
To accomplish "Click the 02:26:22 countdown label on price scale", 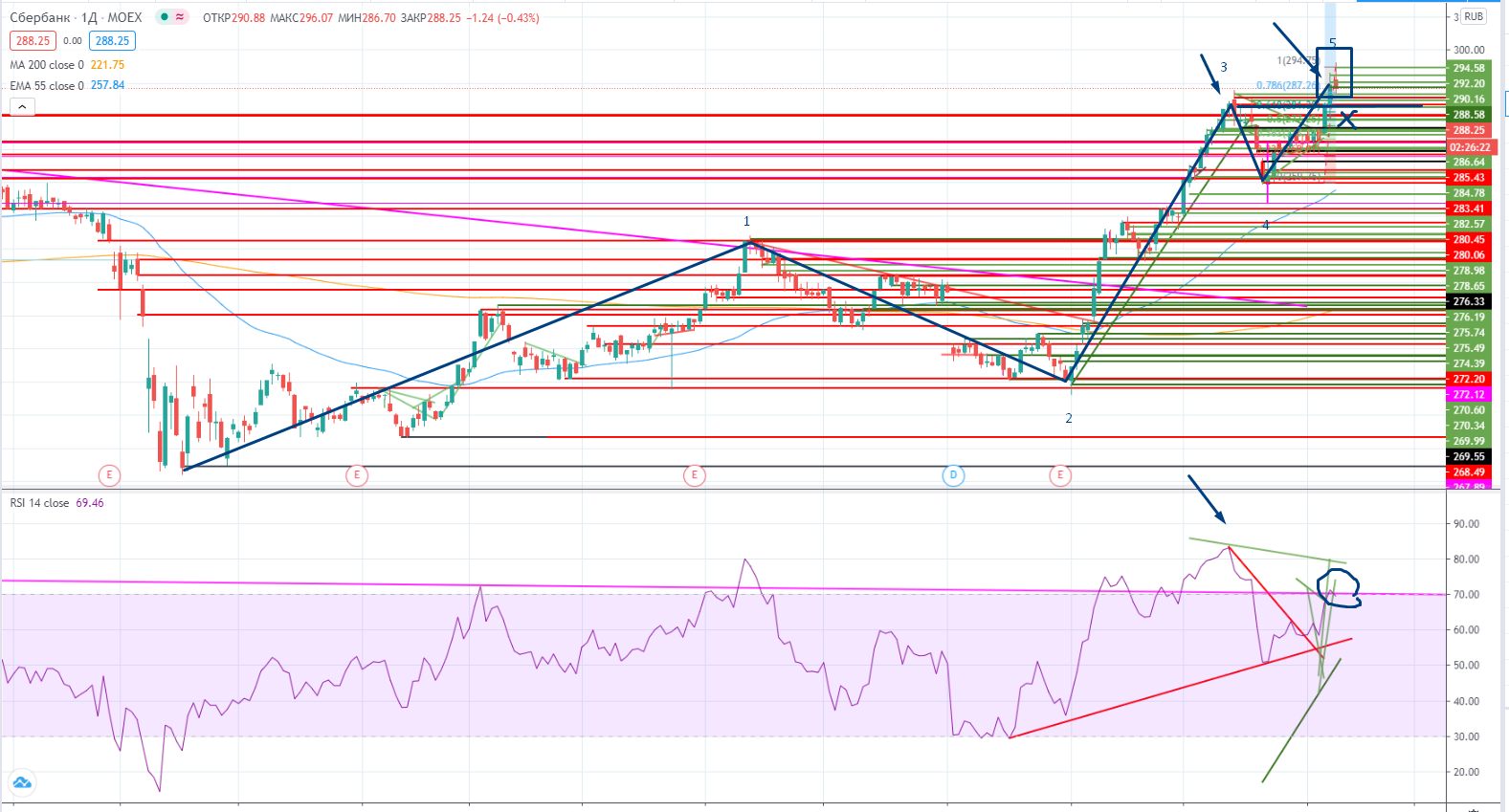I will tap(1470, 147).
